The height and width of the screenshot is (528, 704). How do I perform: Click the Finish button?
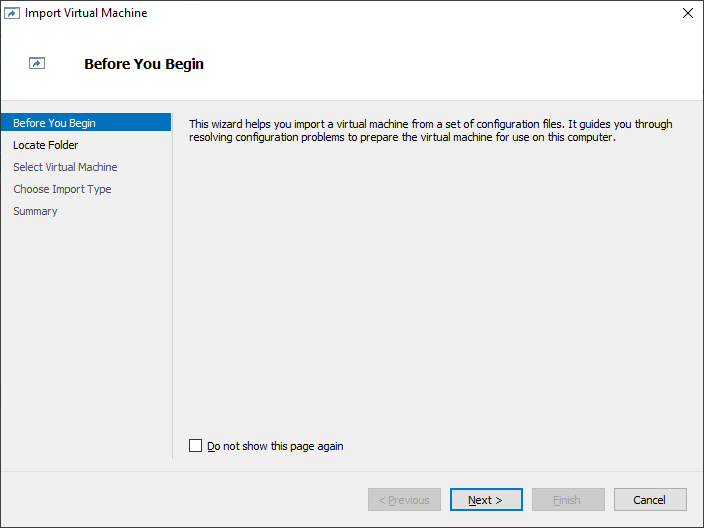point(568,500)
